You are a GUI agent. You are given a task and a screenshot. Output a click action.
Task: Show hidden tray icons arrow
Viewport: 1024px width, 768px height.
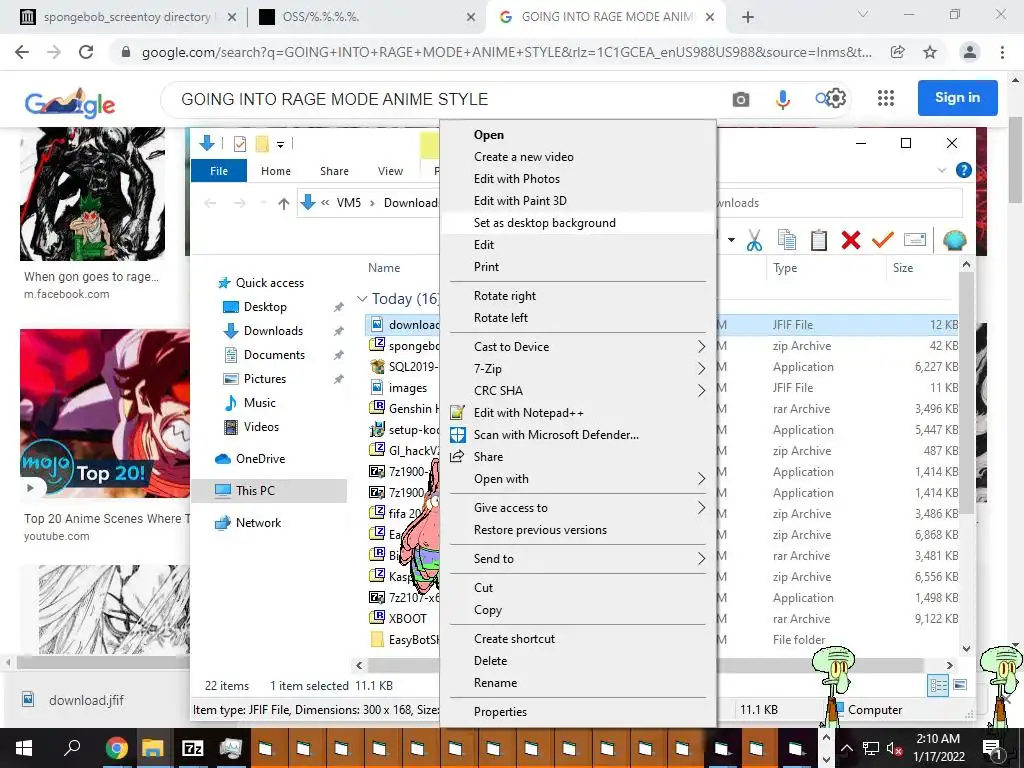point(846,748)
